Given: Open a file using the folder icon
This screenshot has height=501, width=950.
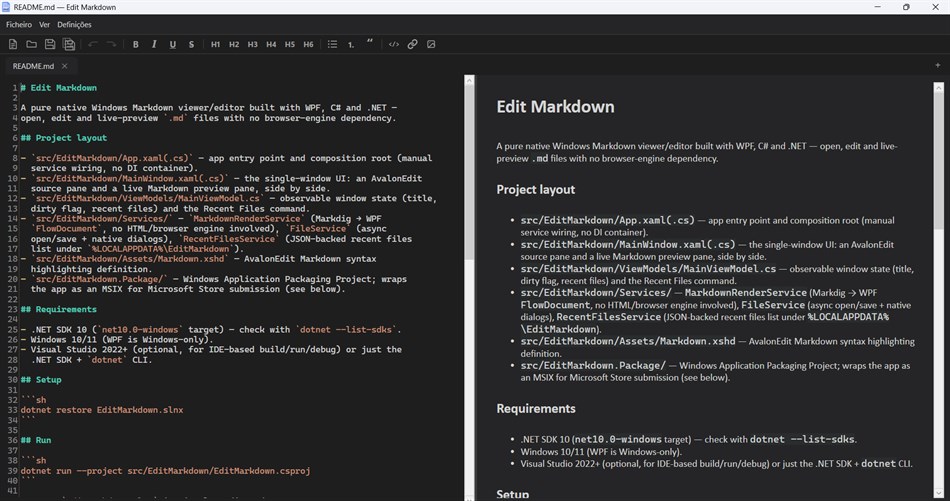Looking at the screenshot, I should tap(32, 44).
